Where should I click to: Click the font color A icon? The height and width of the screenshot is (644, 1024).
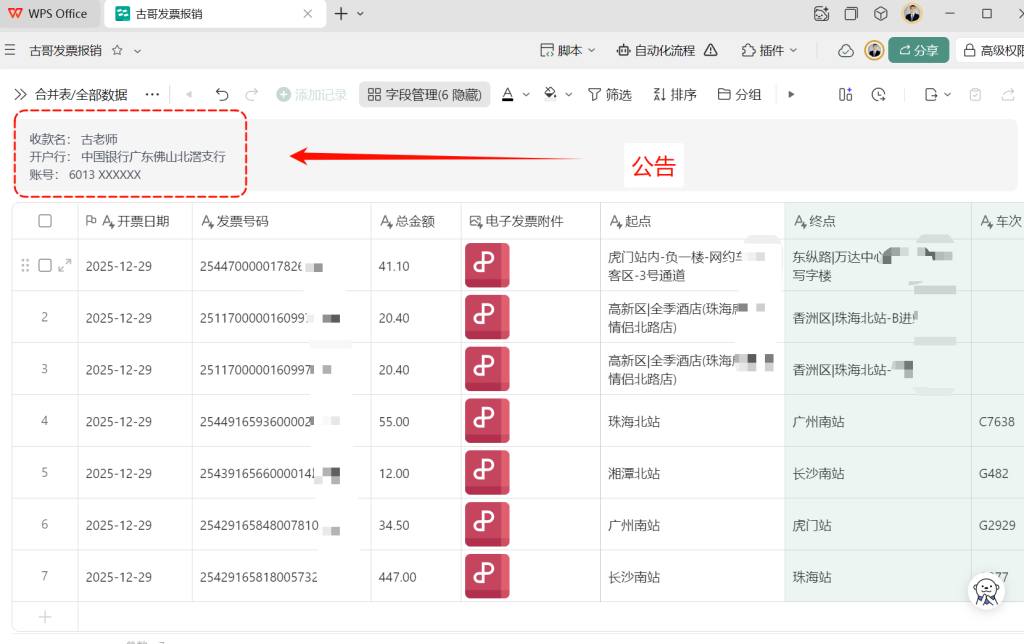[x=507, y=95]
